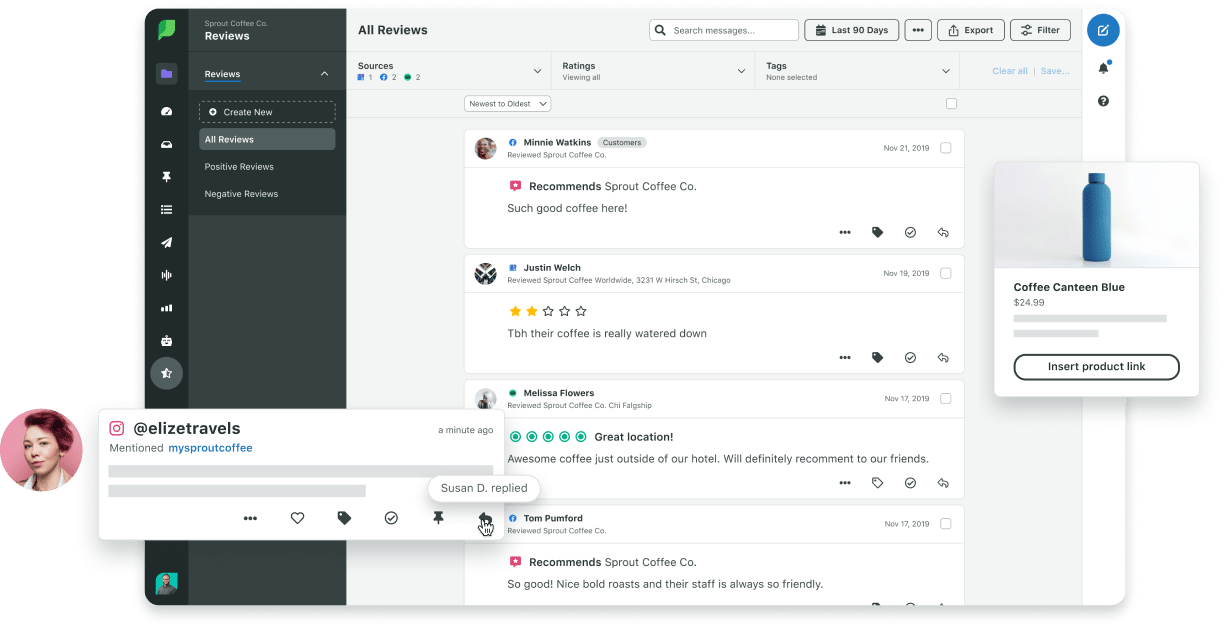Reply to Minnie Watkins review
1223x626 pixels.
(942, 232)
